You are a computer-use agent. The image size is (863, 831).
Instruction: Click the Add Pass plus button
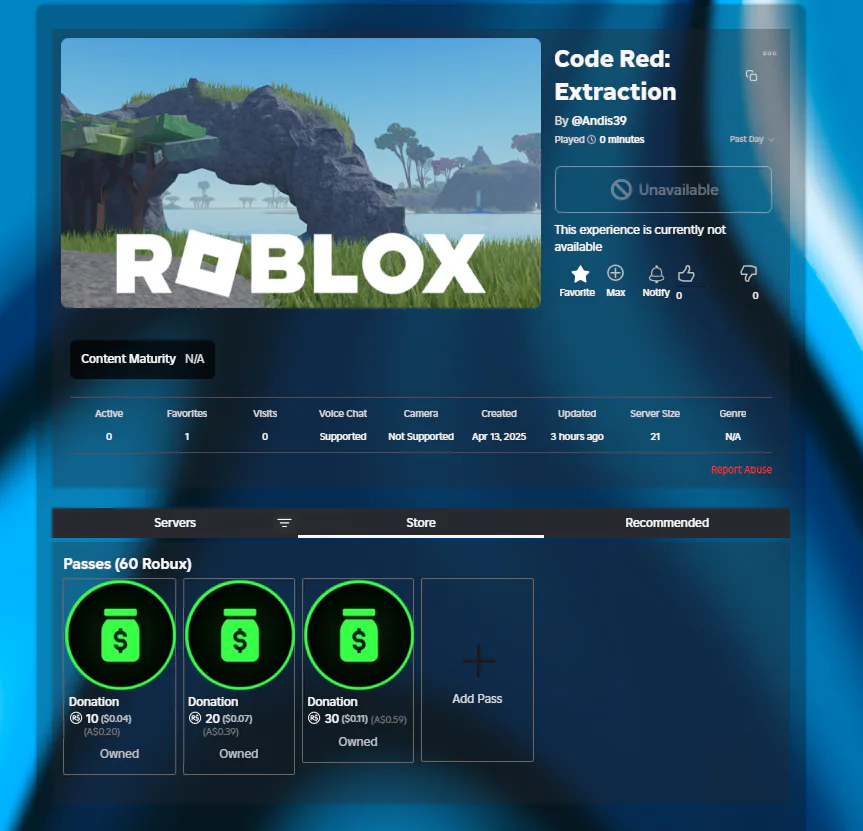pyautogui.click(x=477, y=670)
